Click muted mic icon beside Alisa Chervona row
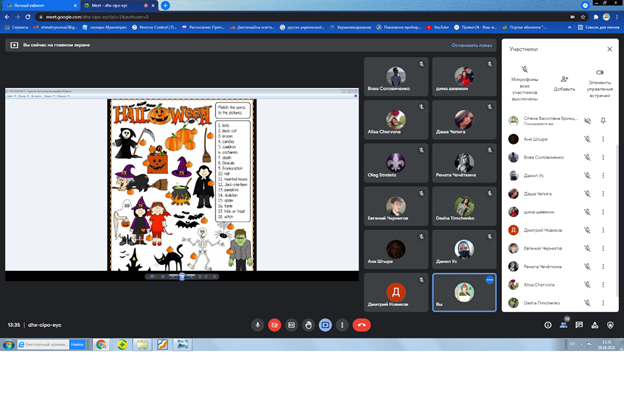This screenshot has height=416, width=624. click(587, 285)
